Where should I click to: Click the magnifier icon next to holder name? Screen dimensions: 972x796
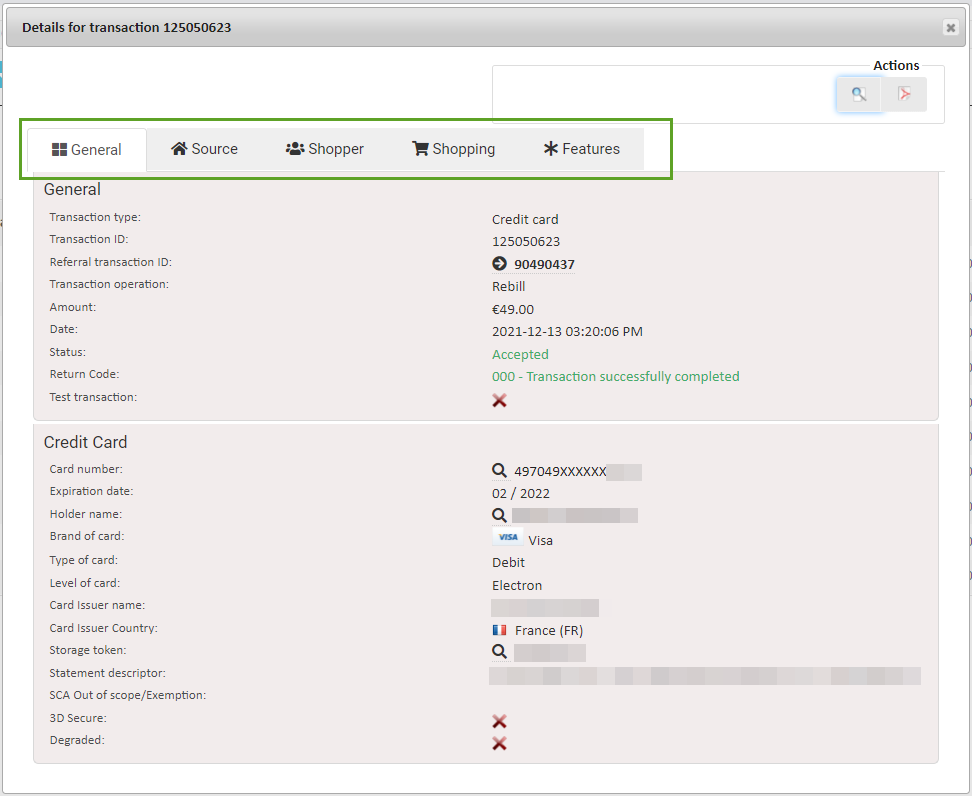(x=499, y=514)
